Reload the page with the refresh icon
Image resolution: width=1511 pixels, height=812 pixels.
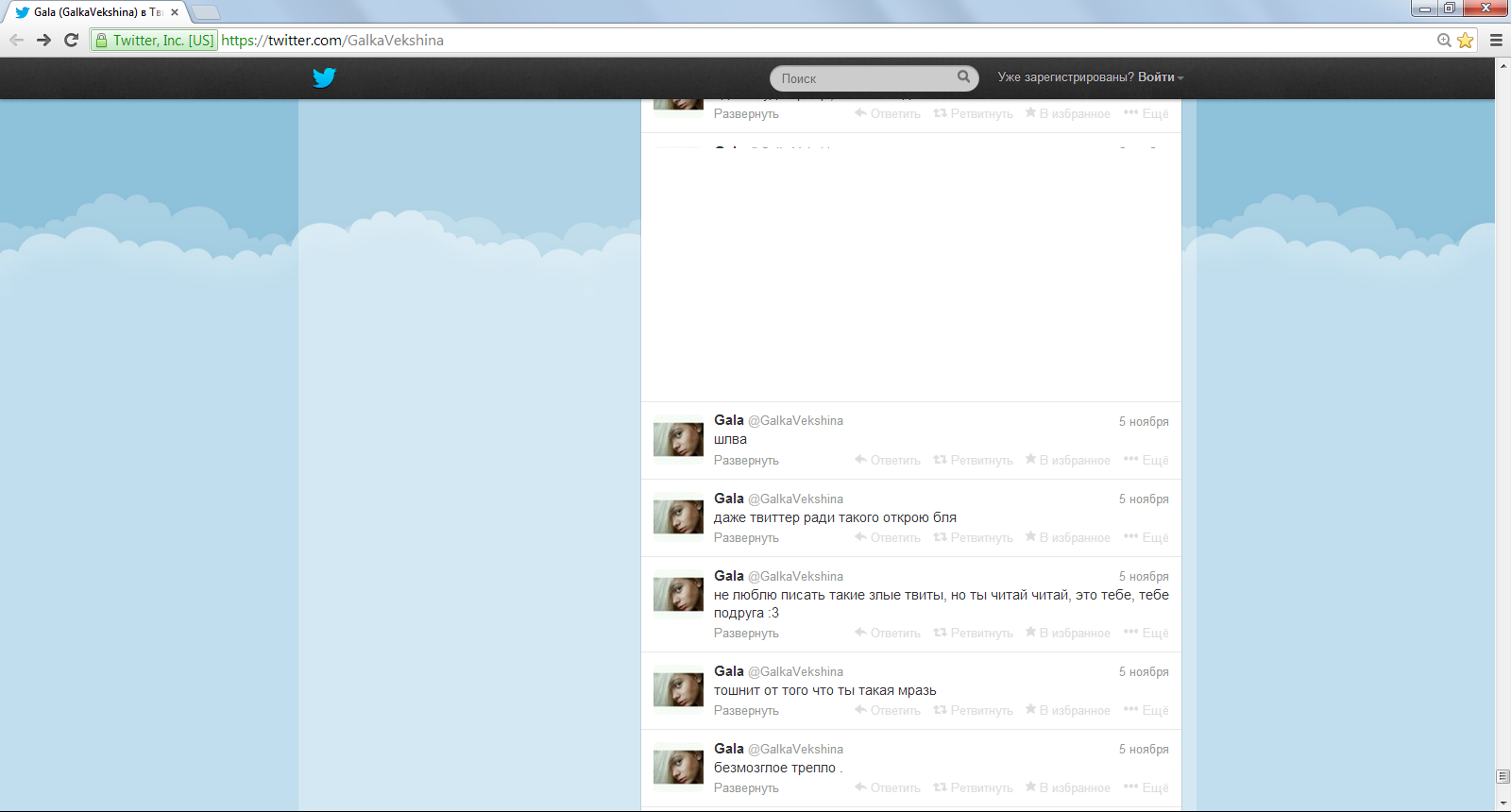(71, 40)
